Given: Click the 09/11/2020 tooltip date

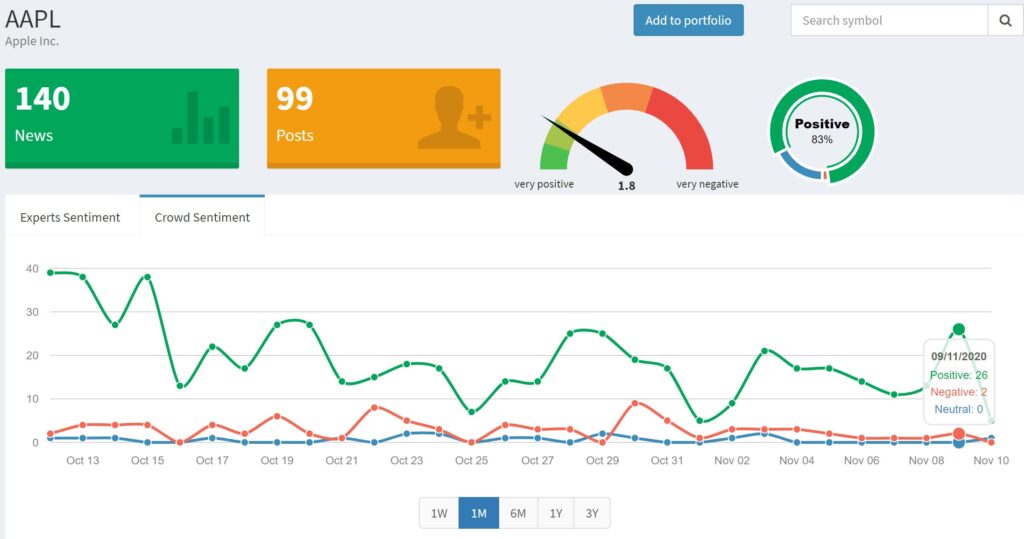Looking at the screenshot, I should [959, 356].
